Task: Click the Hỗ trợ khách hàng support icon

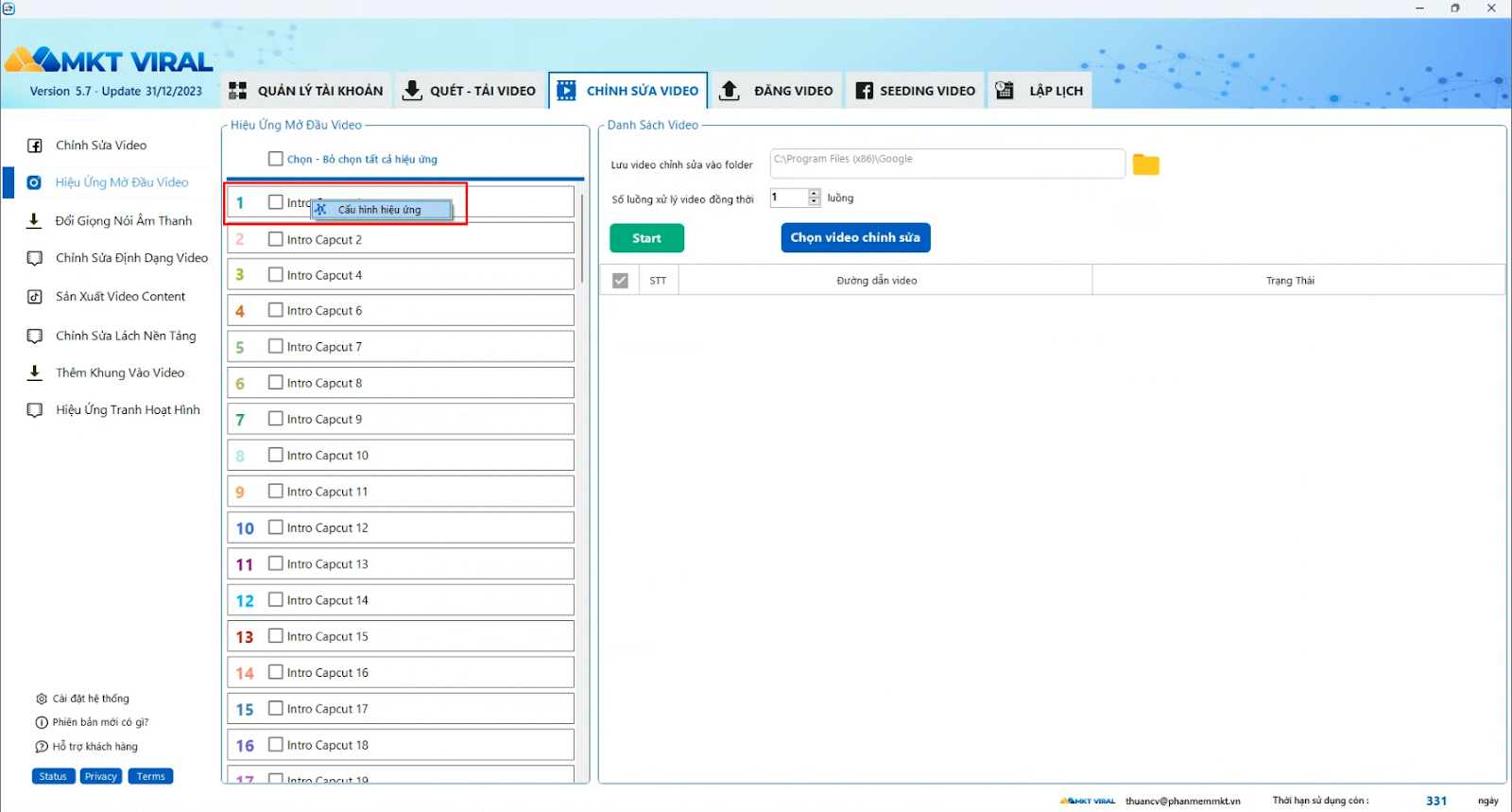Action: [x=42, y=747]
